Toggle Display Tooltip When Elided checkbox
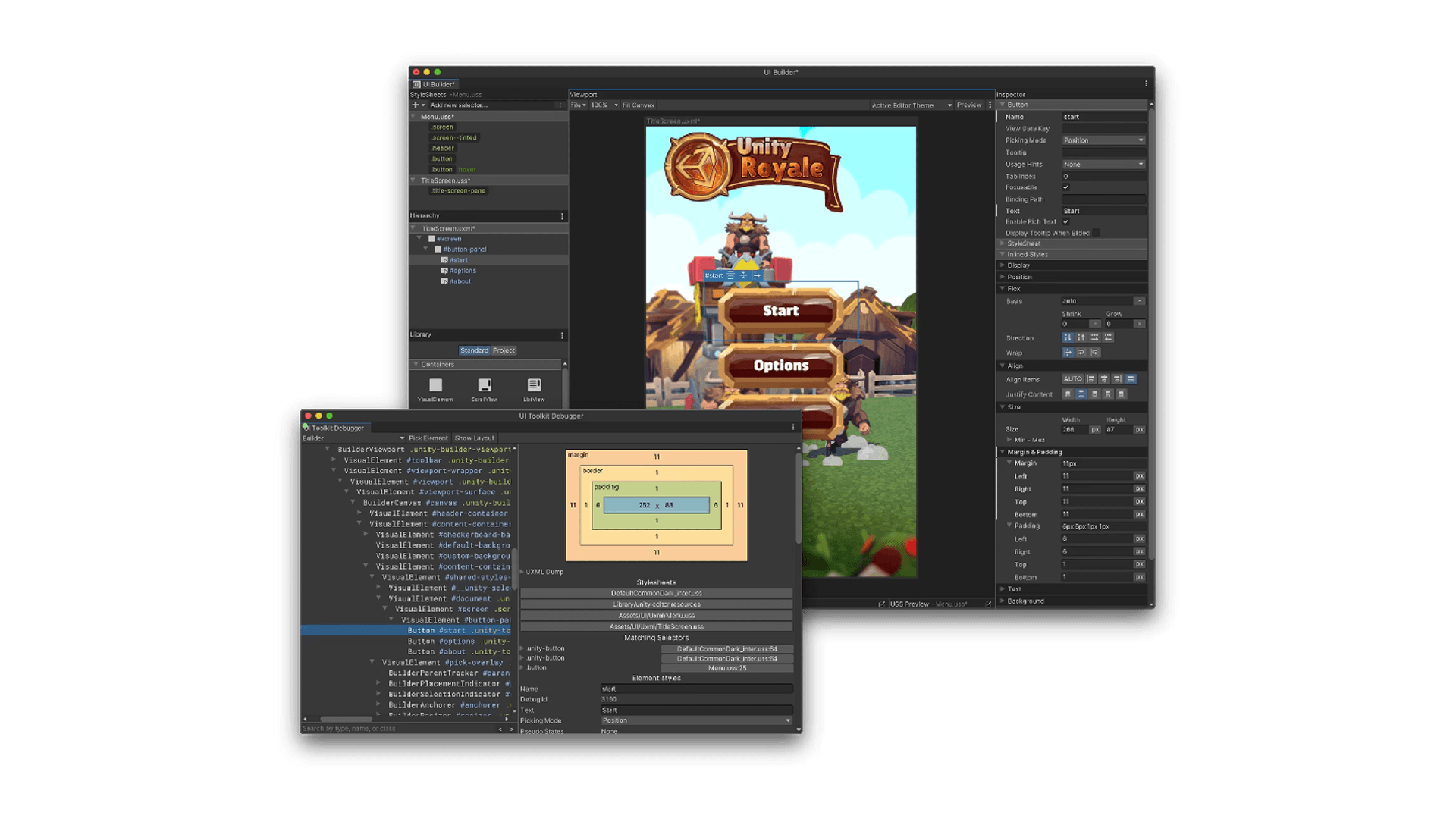Viewport: 1456px width, 819px height. 1096,233
